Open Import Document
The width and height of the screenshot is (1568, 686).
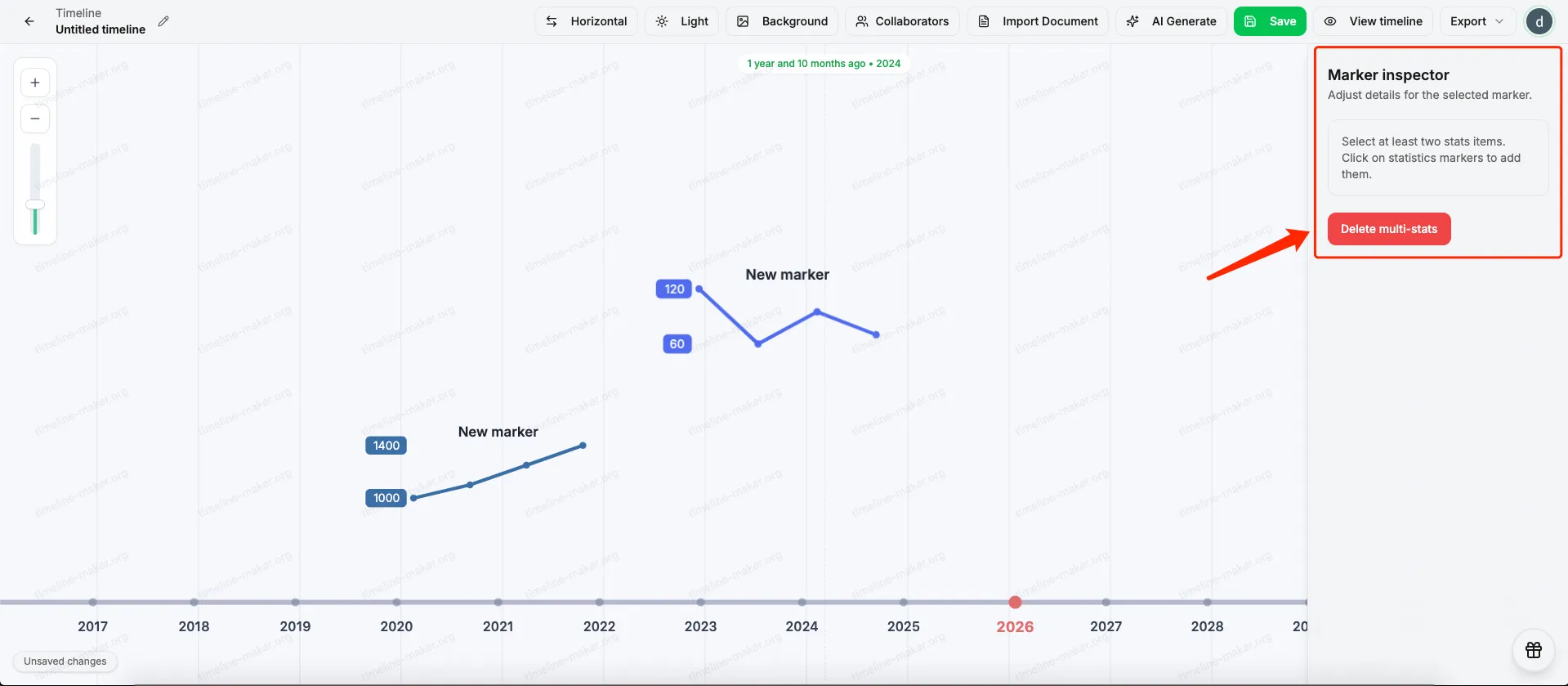pos(1038,21)
